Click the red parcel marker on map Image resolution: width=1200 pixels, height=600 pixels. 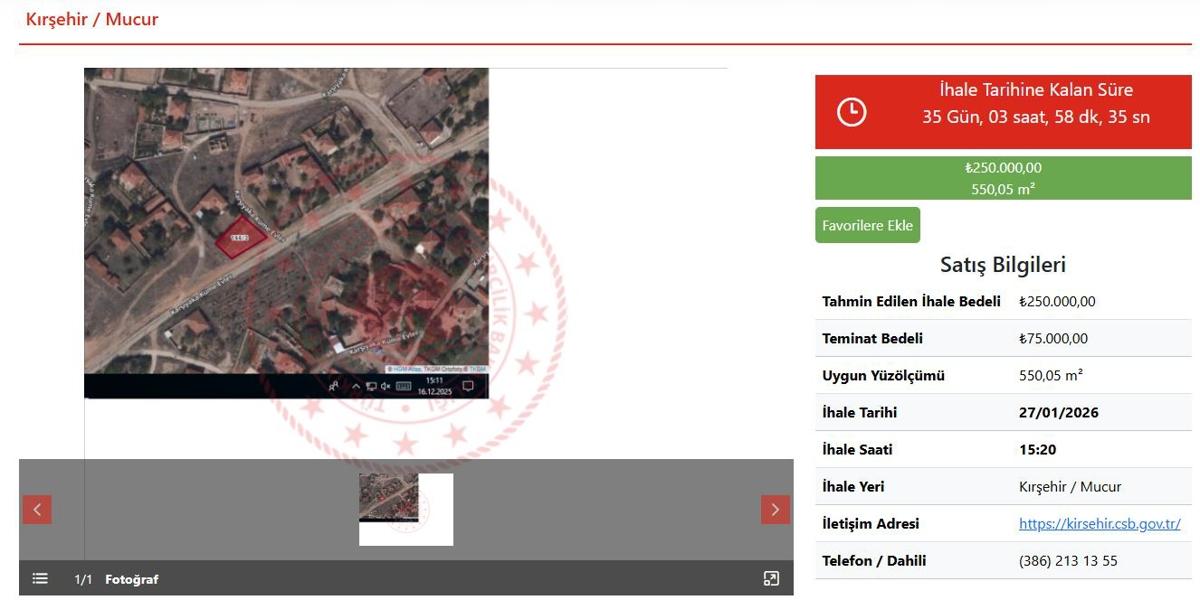(x=243, y=238)
